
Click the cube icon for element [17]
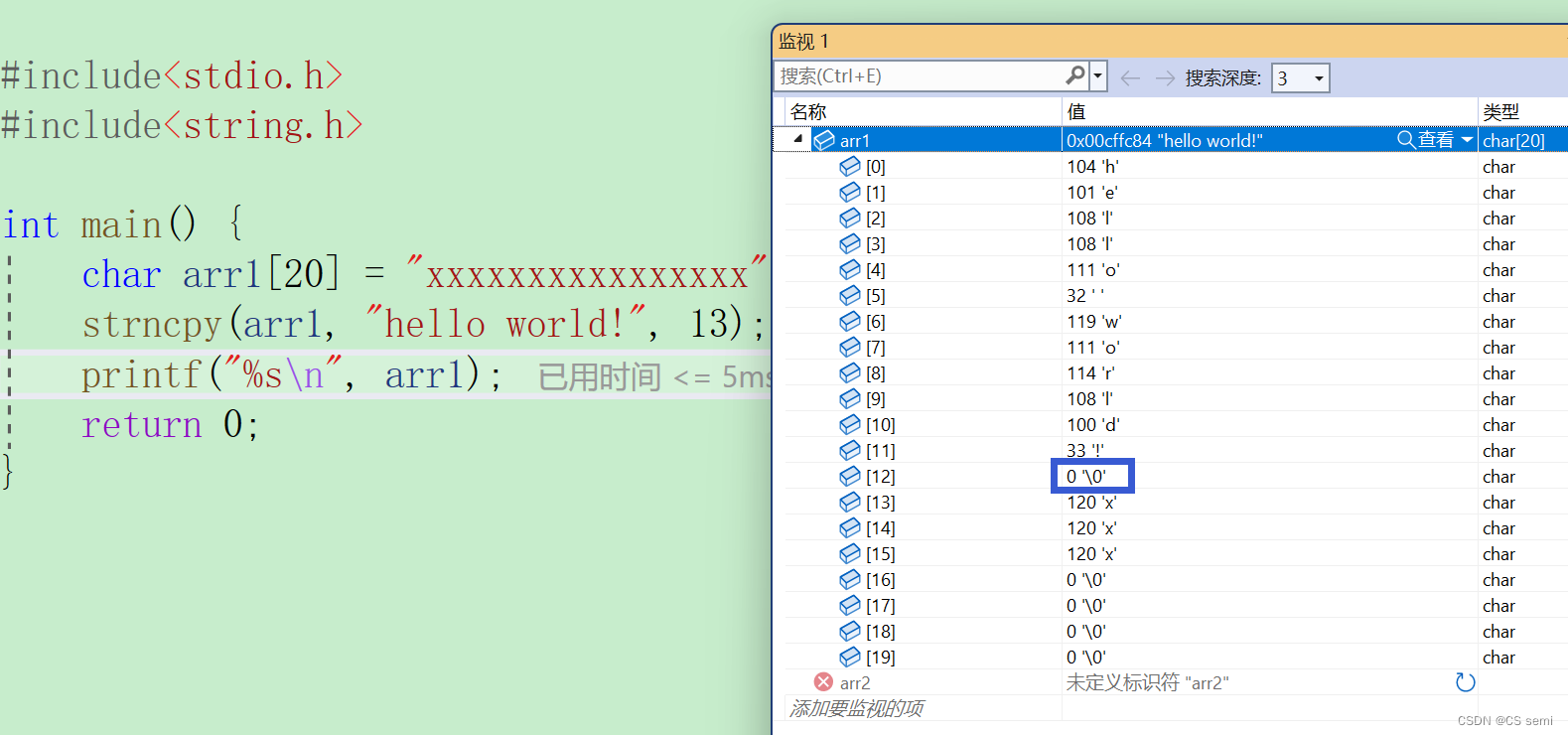click(x=850, y=605)
